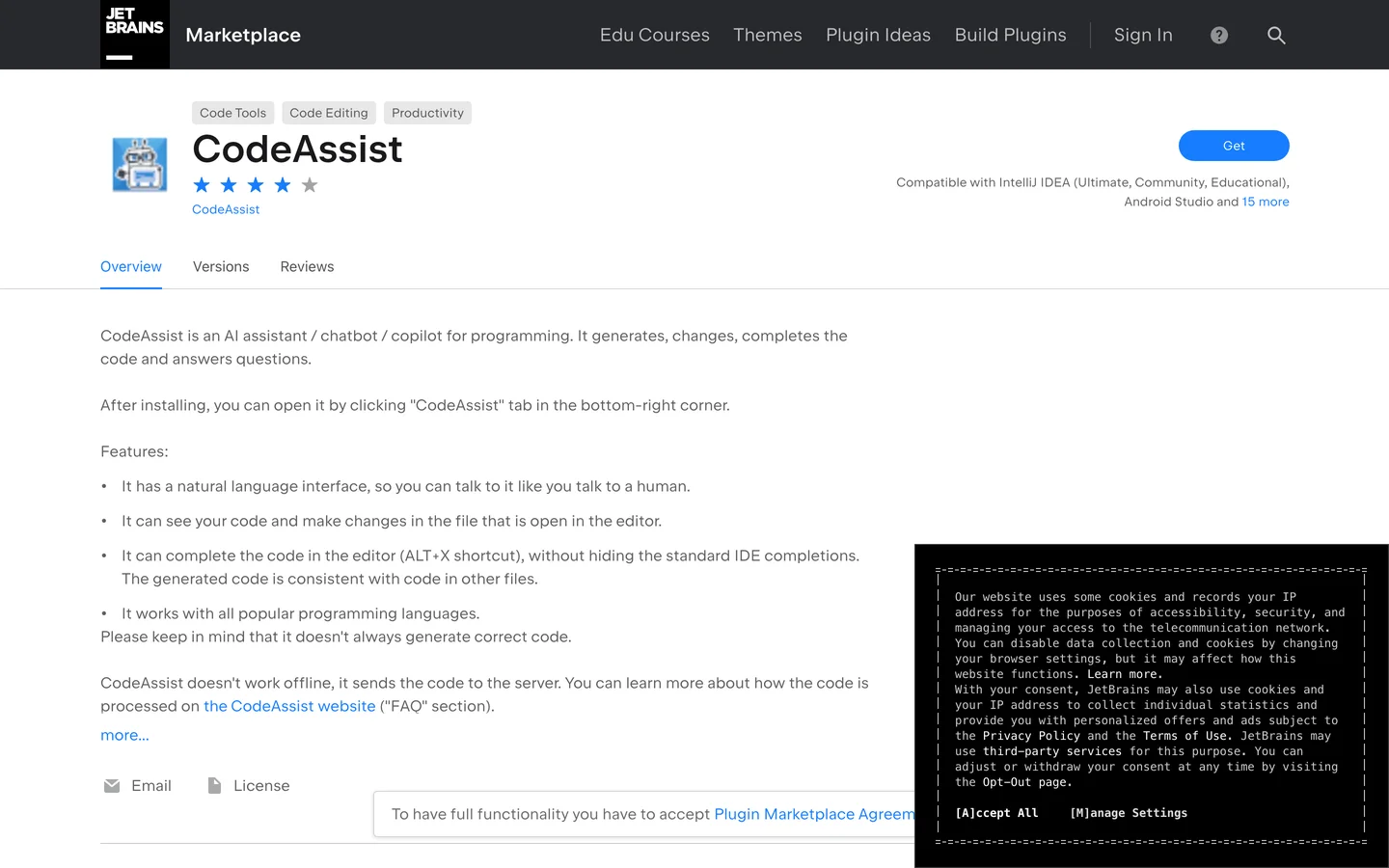Screen dimensions: 1389x868
Task: Click the fifth grey rating star
Action: (310, 185)
